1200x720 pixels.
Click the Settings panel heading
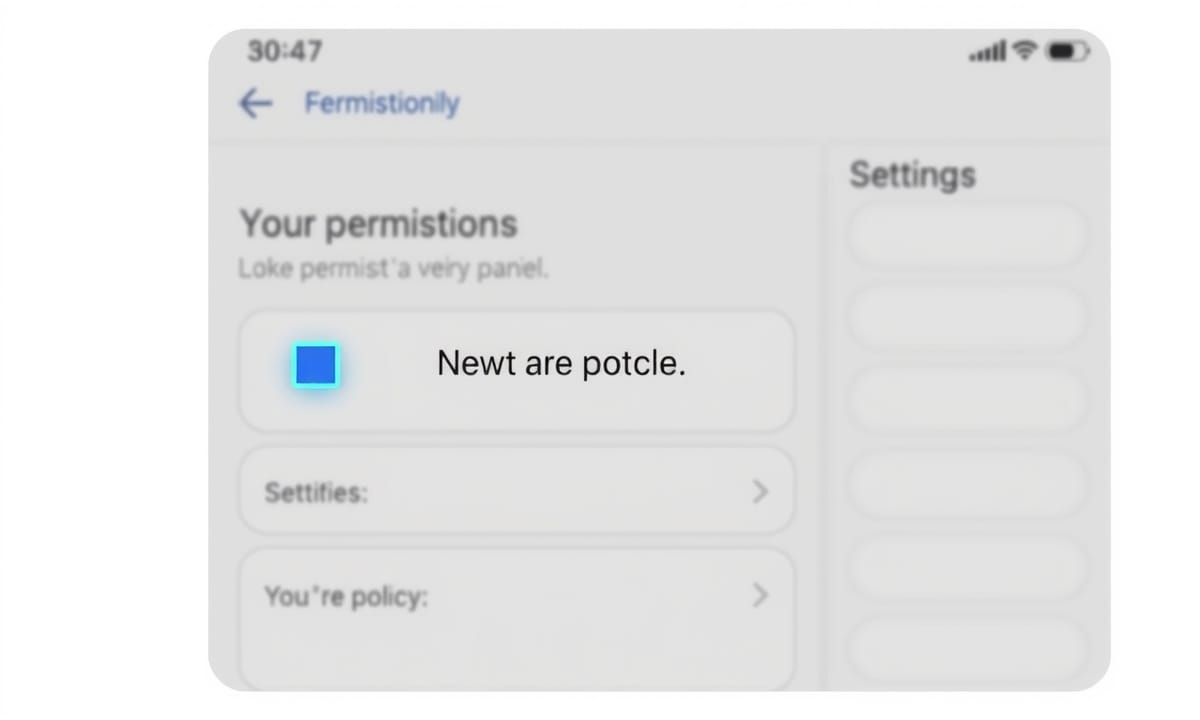[912, 175]
